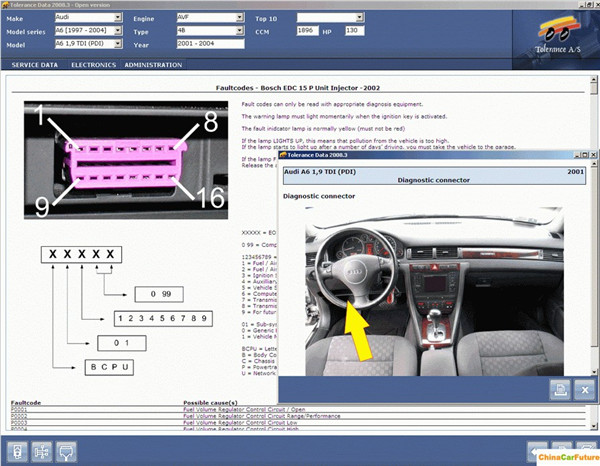Click the first icon in the bottom-left toolbar
Image resolution: width=600 pixels, height=466 pixels.
click(19, 452)
